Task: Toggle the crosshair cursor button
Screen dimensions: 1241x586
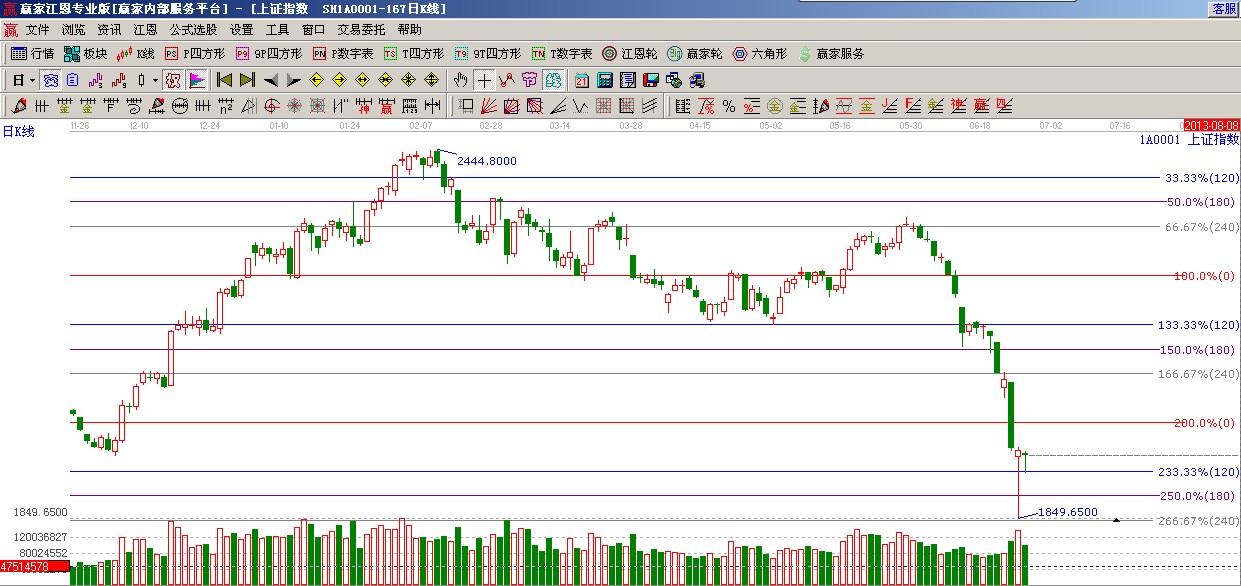Action: coord(484,80)
